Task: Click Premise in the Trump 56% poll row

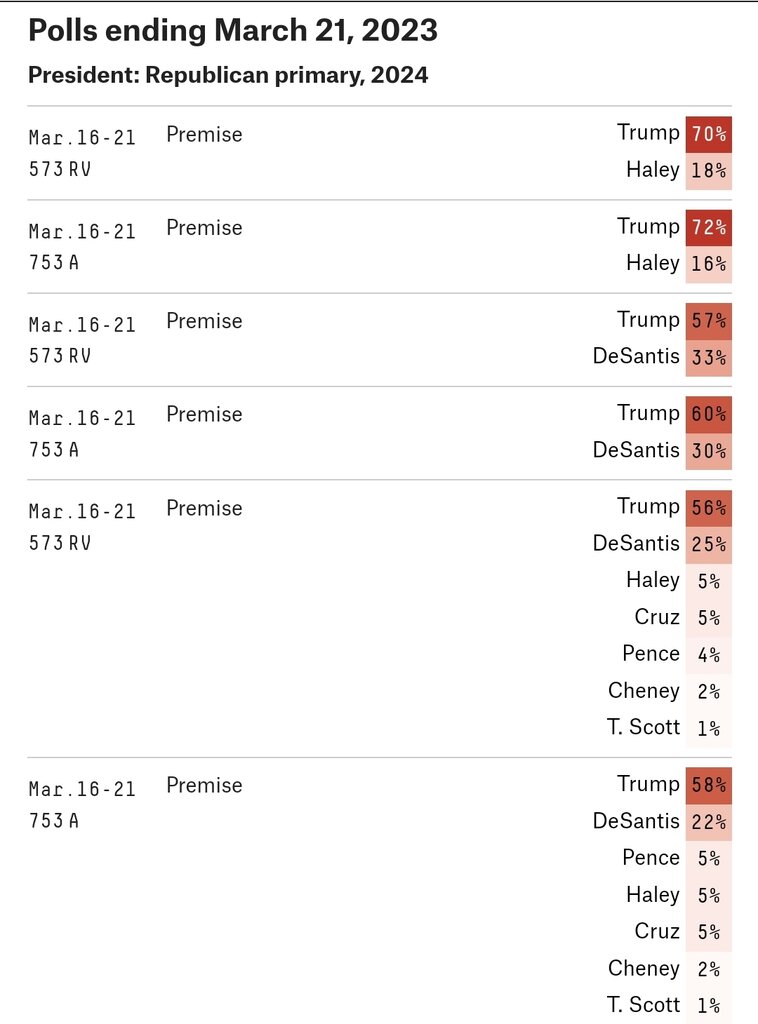Action: pos(204,508)
